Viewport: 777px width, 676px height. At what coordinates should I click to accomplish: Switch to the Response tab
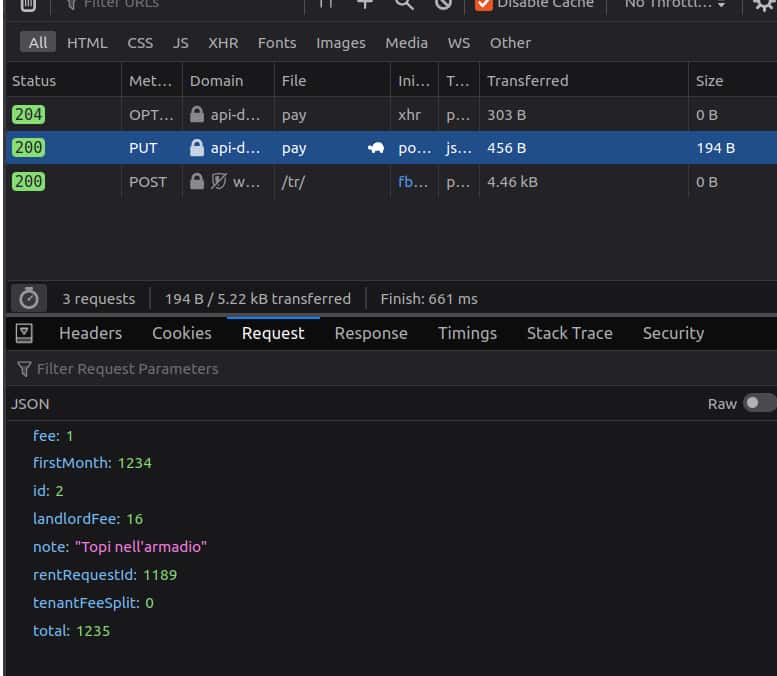[371, 333]
